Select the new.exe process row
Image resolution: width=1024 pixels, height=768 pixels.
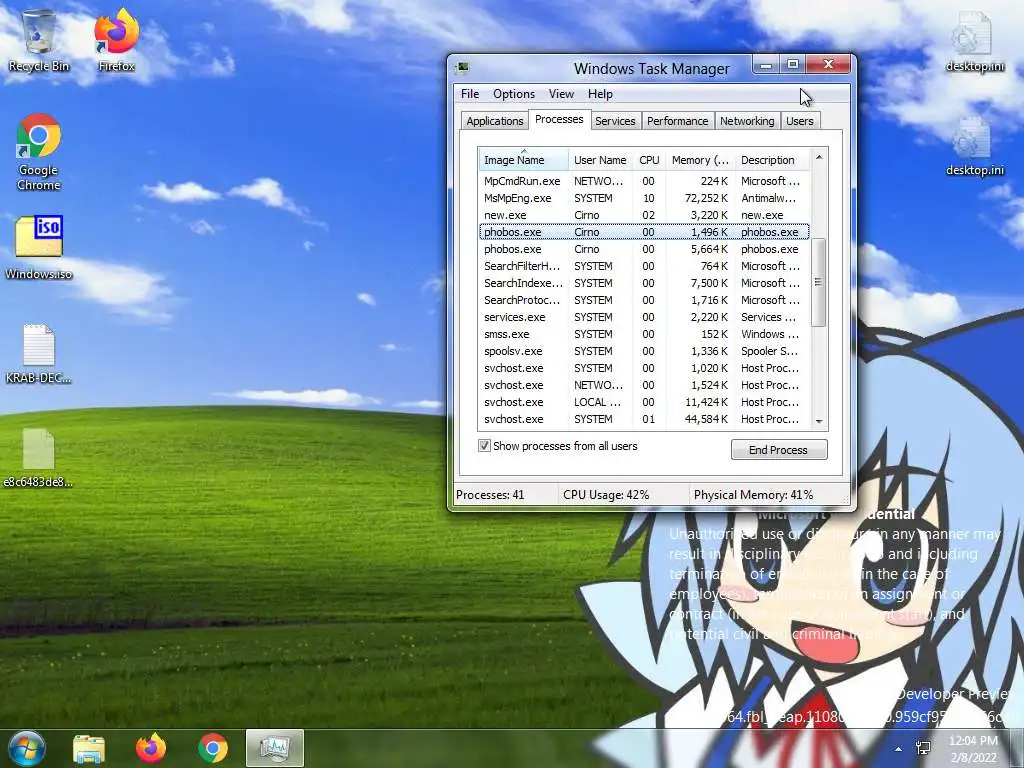(x=644, y=215)
